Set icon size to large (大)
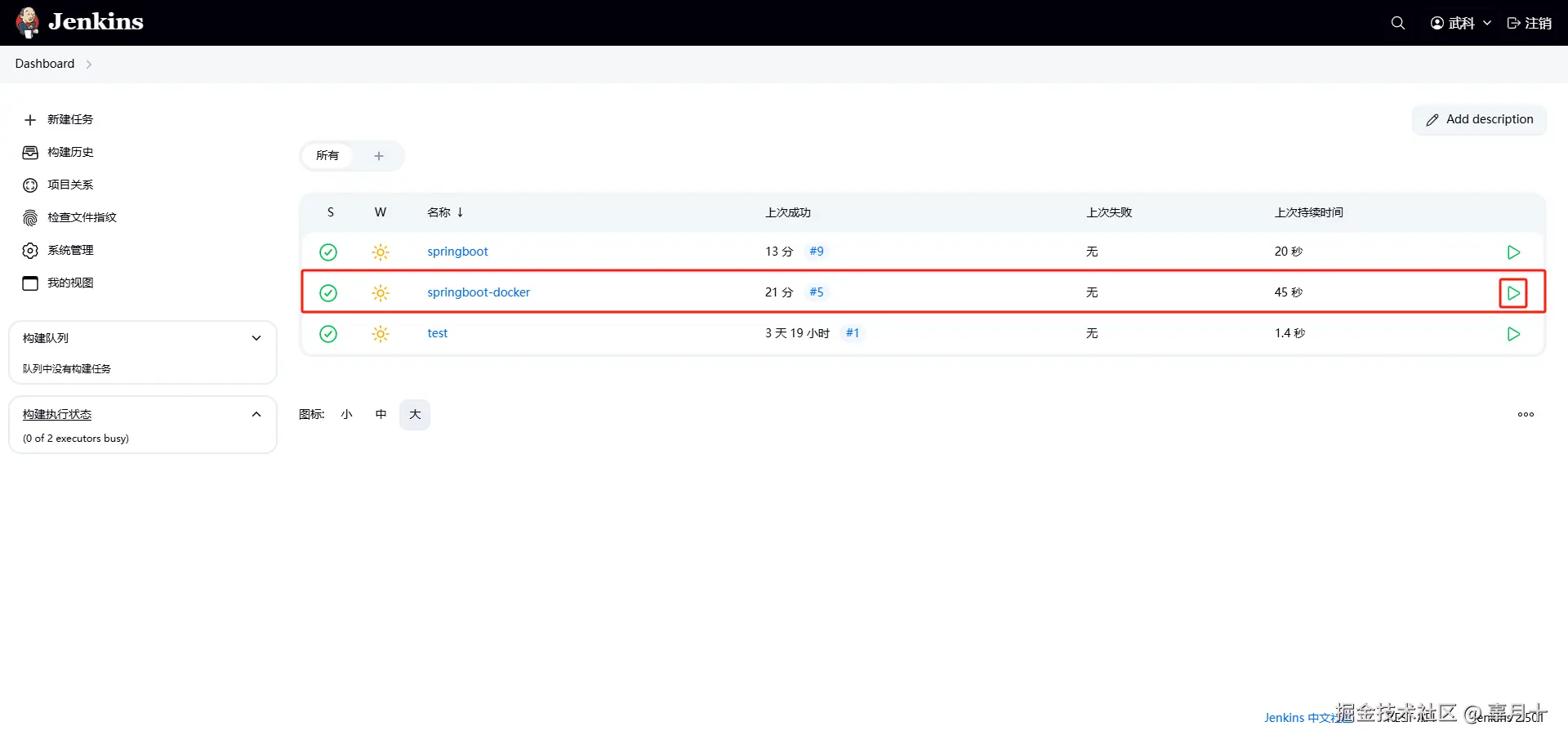This screenshot has width=1568, height=744. point(415,415)
